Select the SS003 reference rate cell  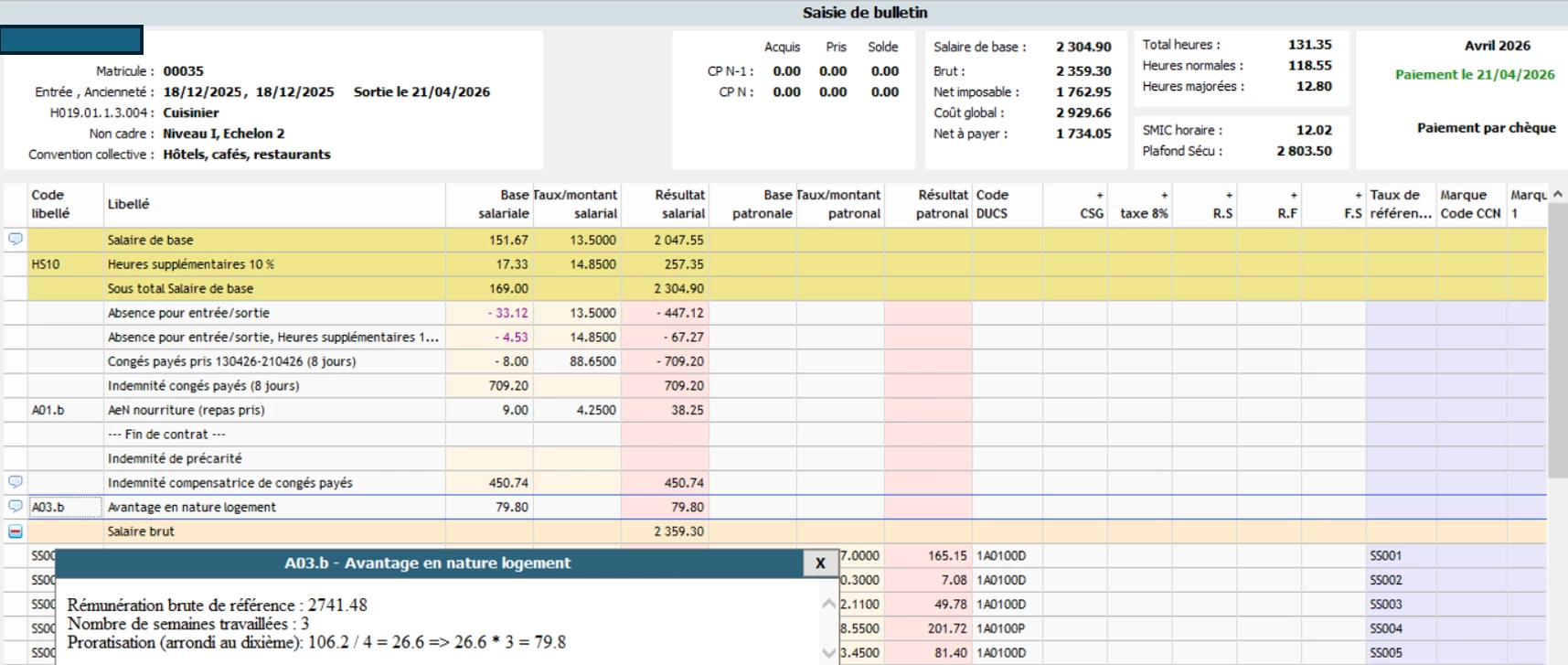[1401, 604]
